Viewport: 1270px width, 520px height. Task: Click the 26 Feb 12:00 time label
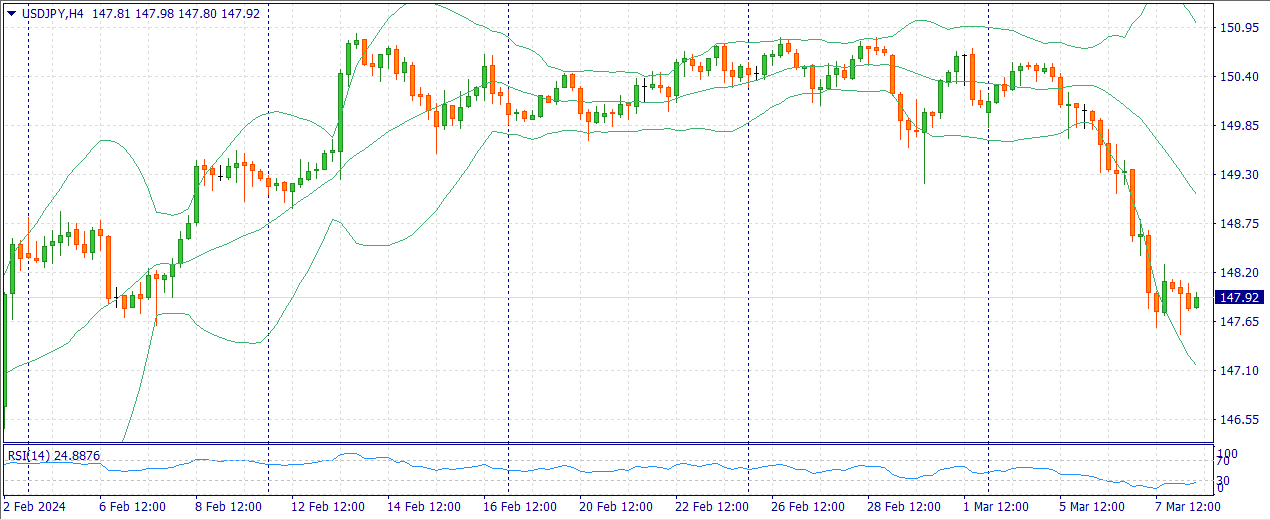point(808,507)
